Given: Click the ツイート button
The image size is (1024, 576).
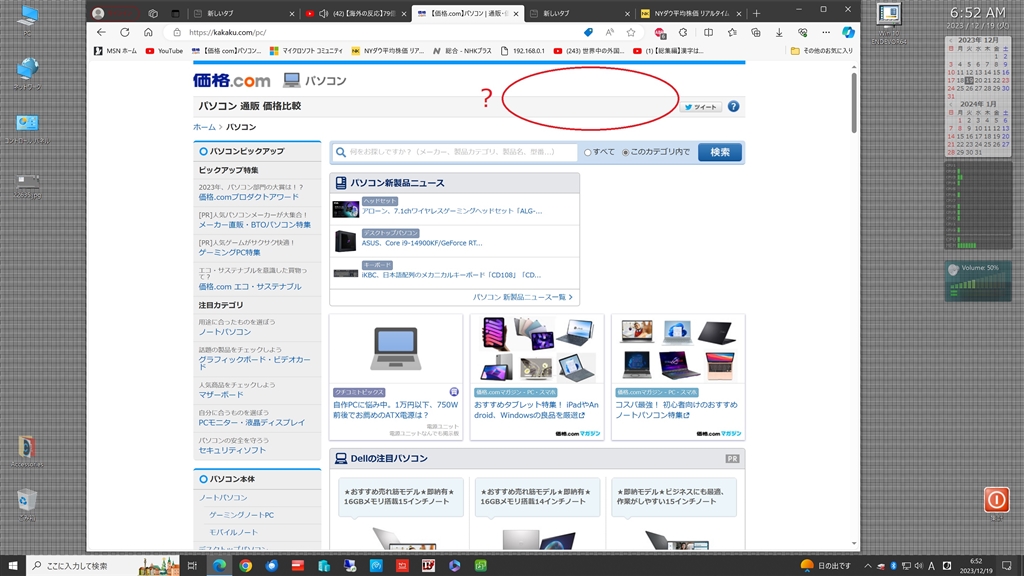Looking at the screenshot, I should tap(701, 106).
